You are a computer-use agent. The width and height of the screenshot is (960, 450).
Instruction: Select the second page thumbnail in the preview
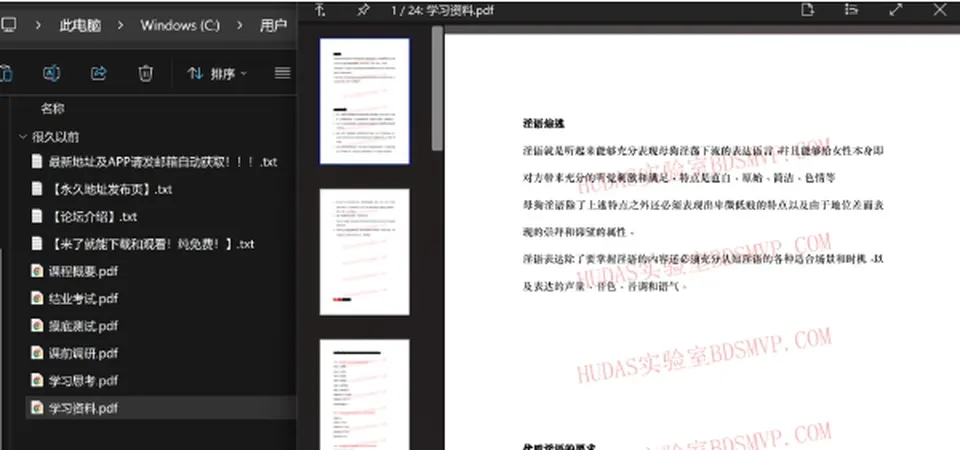(x=364, y=252)
